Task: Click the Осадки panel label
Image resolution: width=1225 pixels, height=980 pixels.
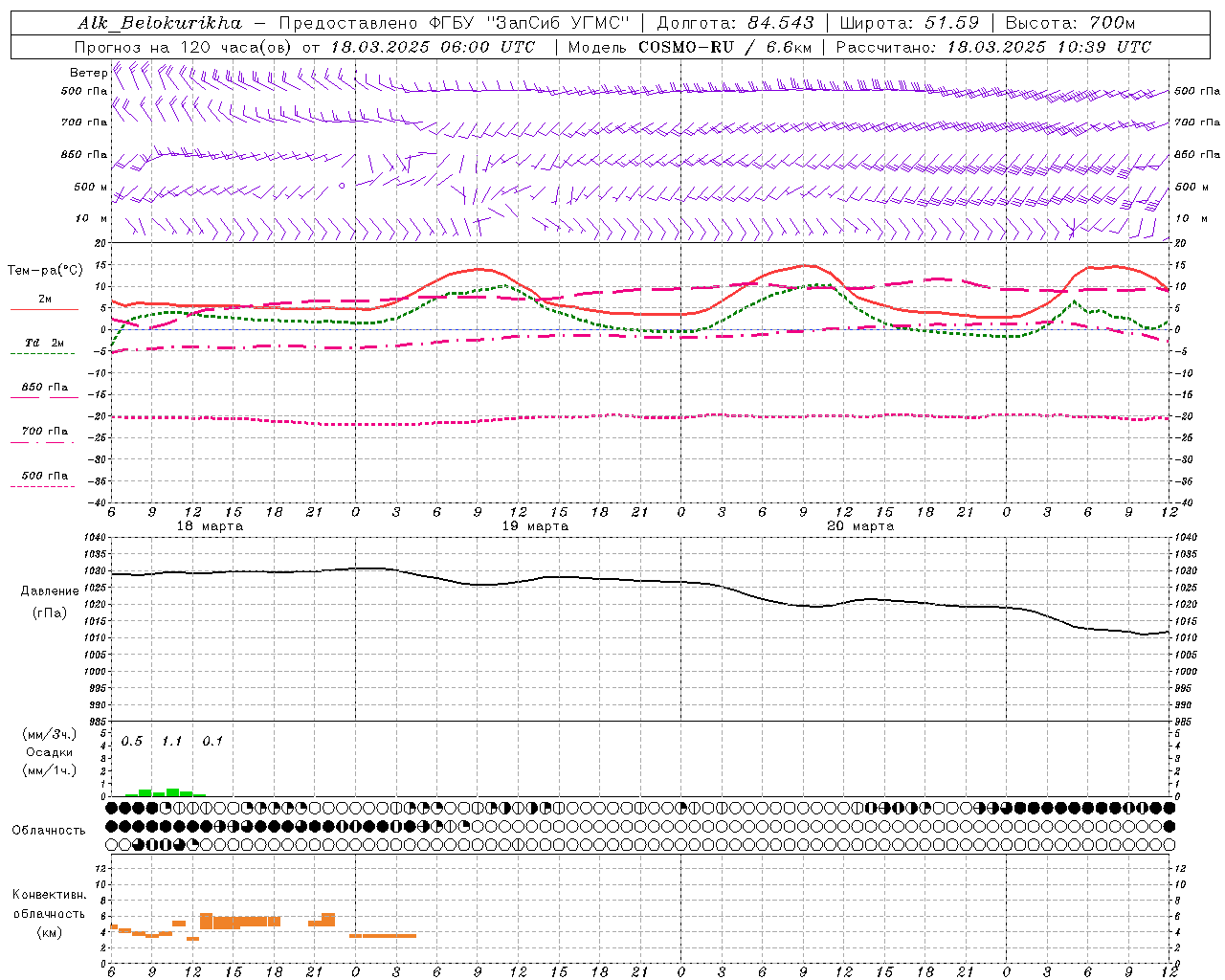Action: (x=49, y=752)
